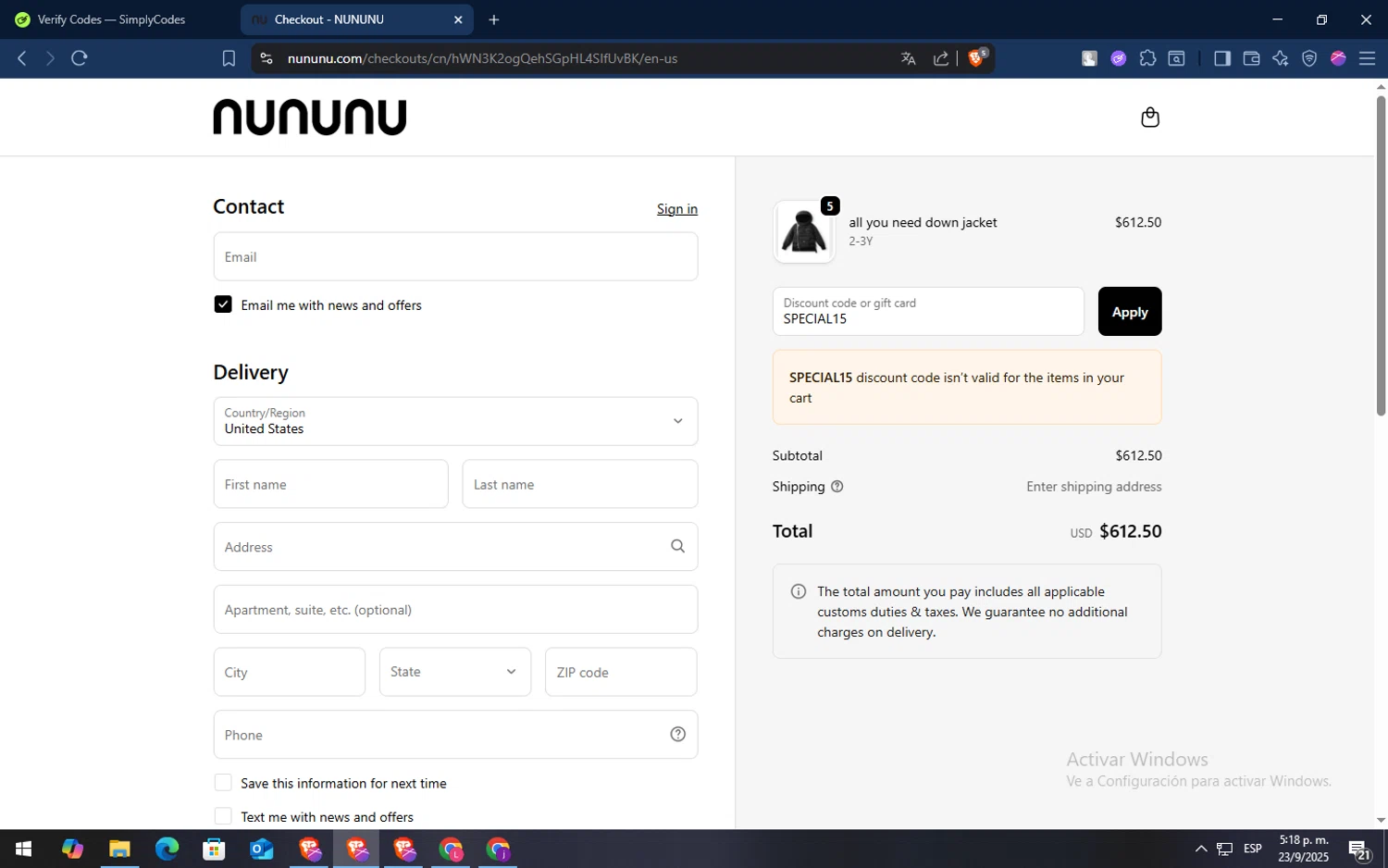Open the Windows Start menu
Screen dimensions: 1388x868
coord(24,849)
